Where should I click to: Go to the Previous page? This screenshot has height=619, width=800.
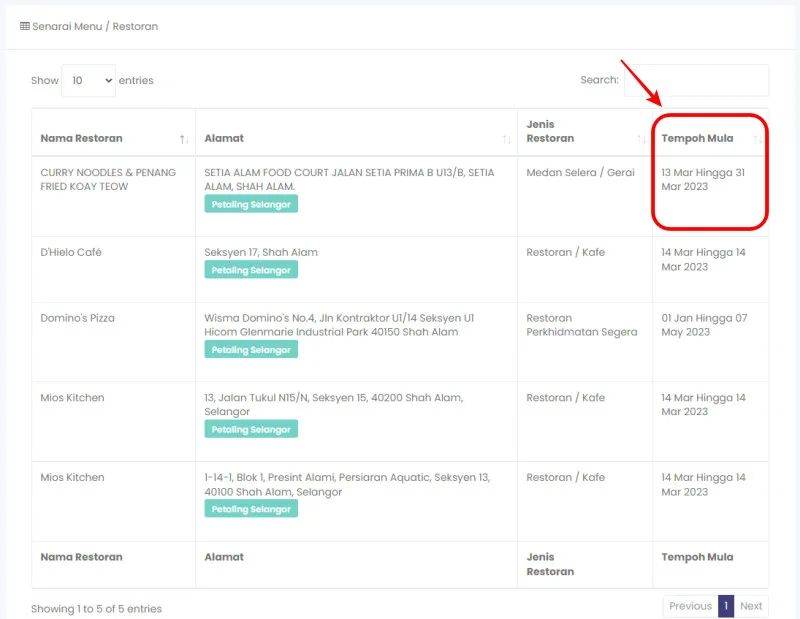pos(690,606)
